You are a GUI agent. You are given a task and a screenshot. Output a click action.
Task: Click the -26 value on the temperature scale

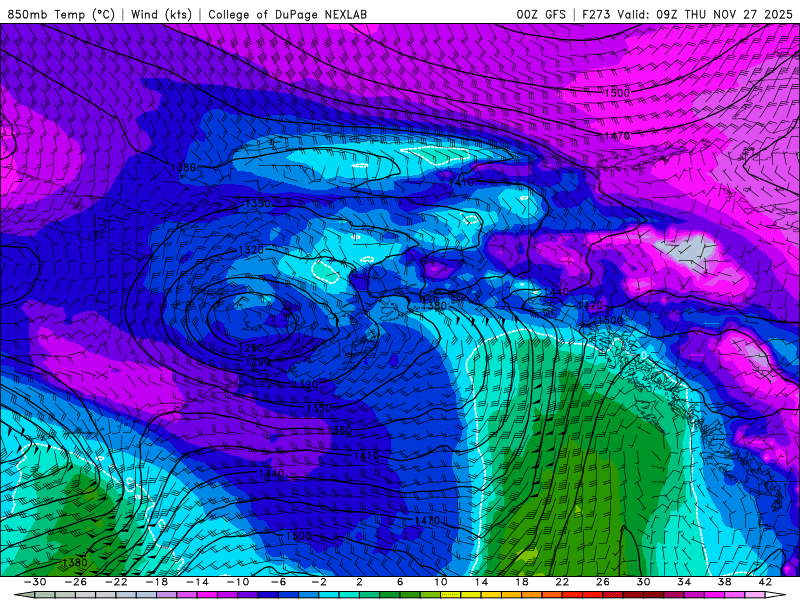(76, 582)
